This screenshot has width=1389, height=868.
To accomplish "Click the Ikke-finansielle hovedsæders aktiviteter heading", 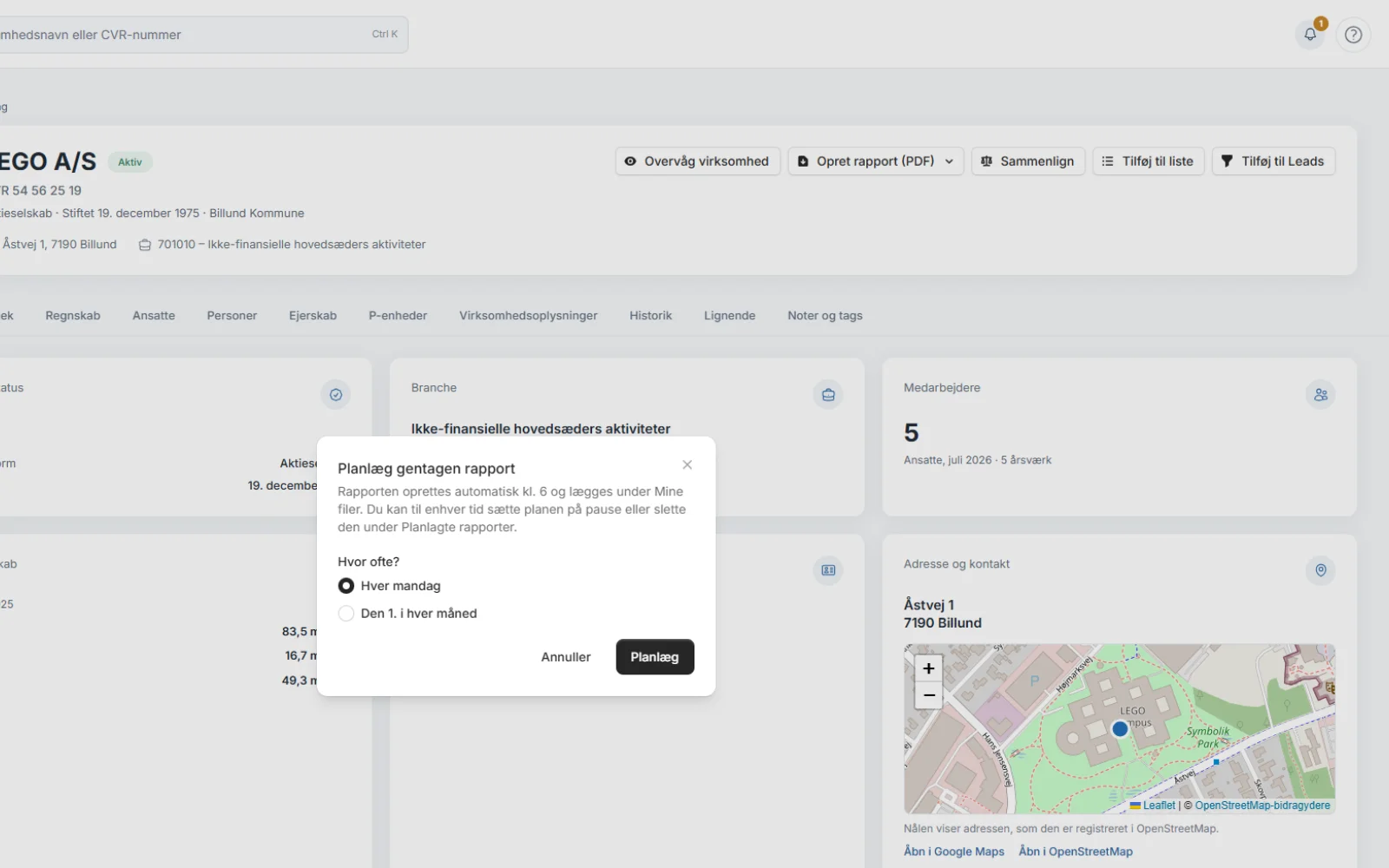I will [541, 429].
